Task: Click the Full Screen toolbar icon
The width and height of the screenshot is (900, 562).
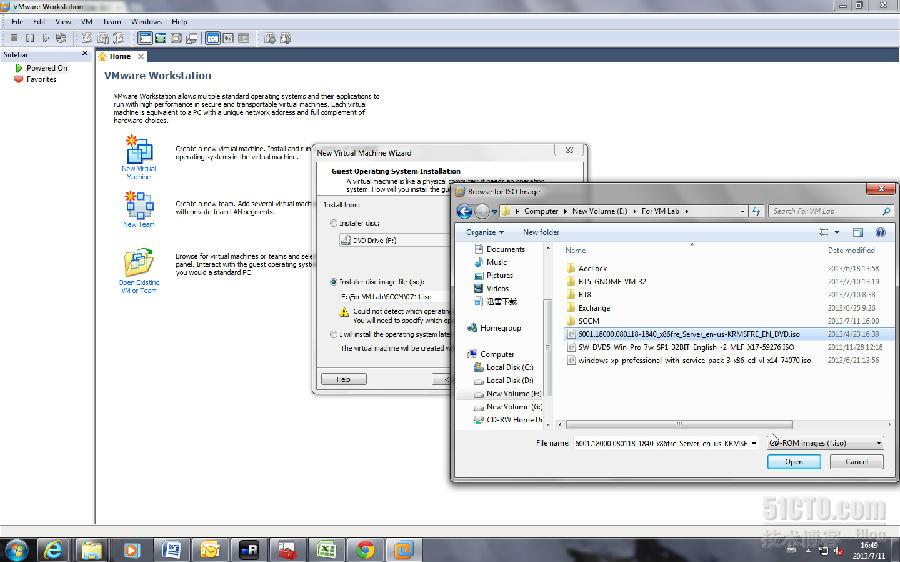Action: (x=176, y=38)
